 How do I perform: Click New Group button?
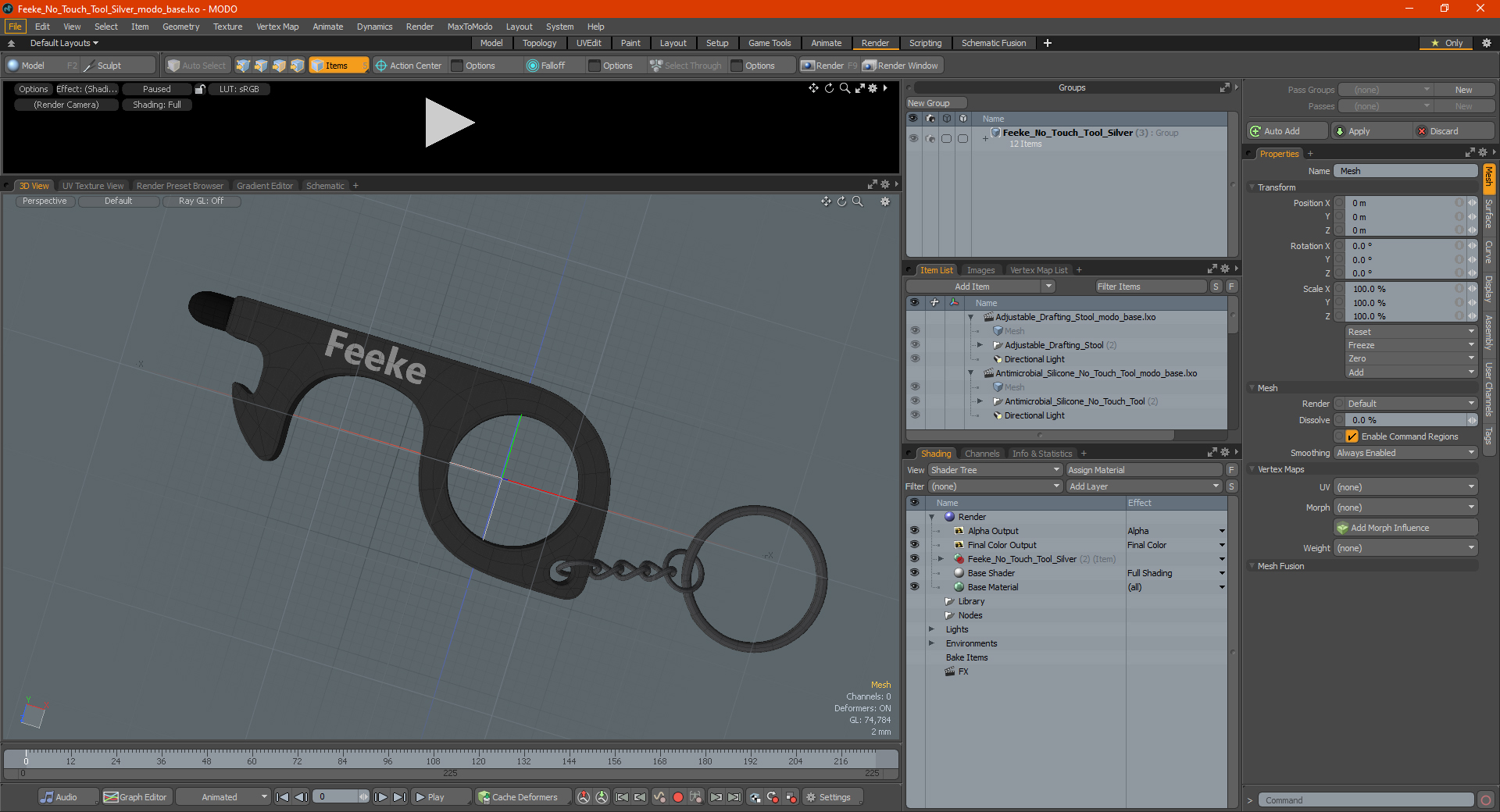(x=936, y=103)
